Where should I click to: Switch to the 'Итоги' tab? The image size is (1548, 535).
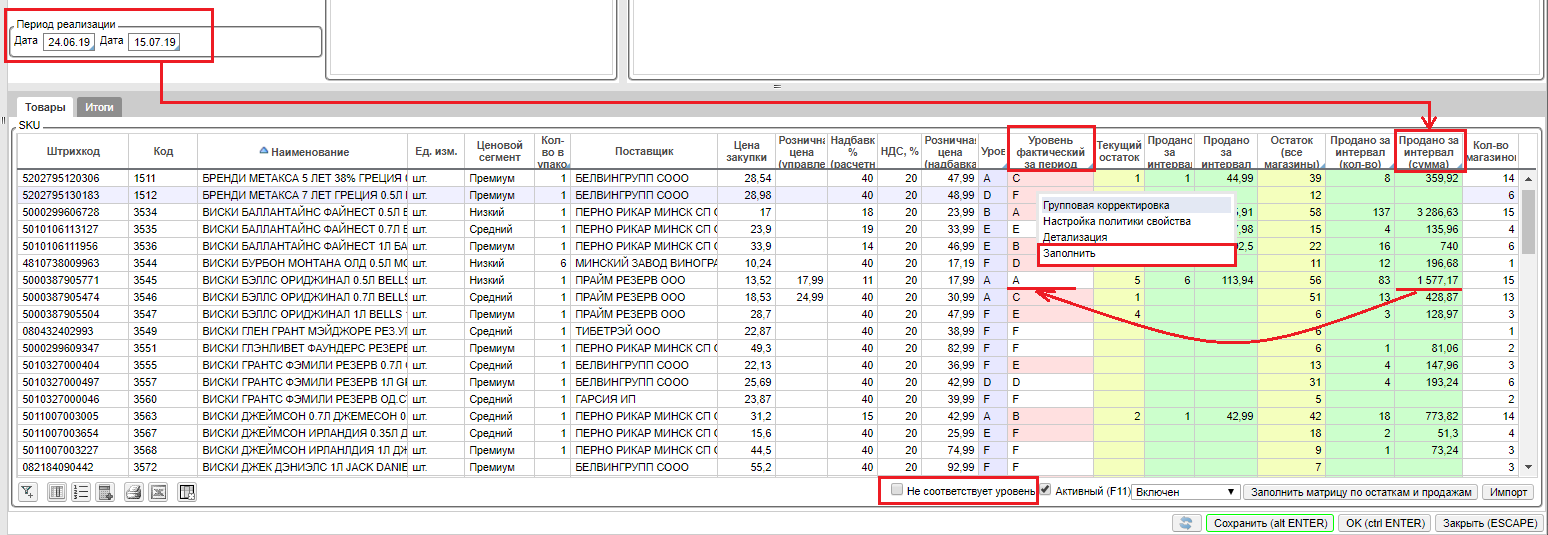[99, 107]
